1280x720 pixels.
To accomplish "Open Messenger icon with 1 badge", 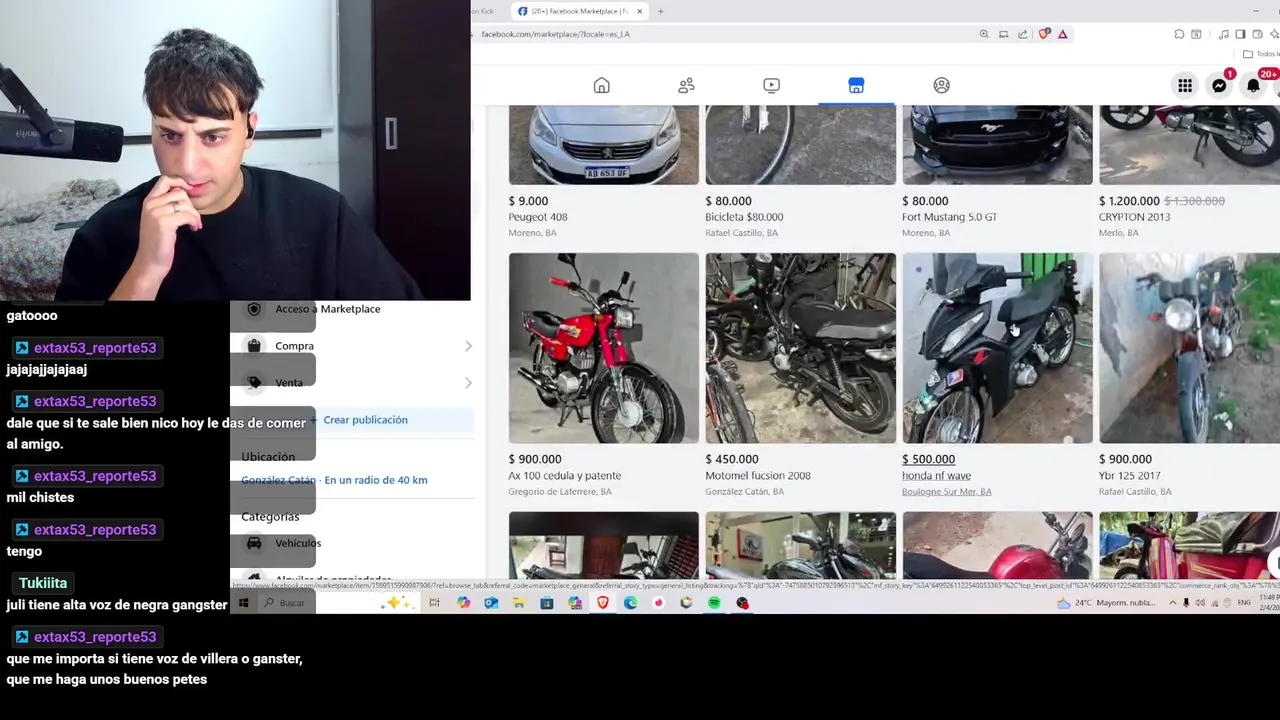I will [1219, 86].
